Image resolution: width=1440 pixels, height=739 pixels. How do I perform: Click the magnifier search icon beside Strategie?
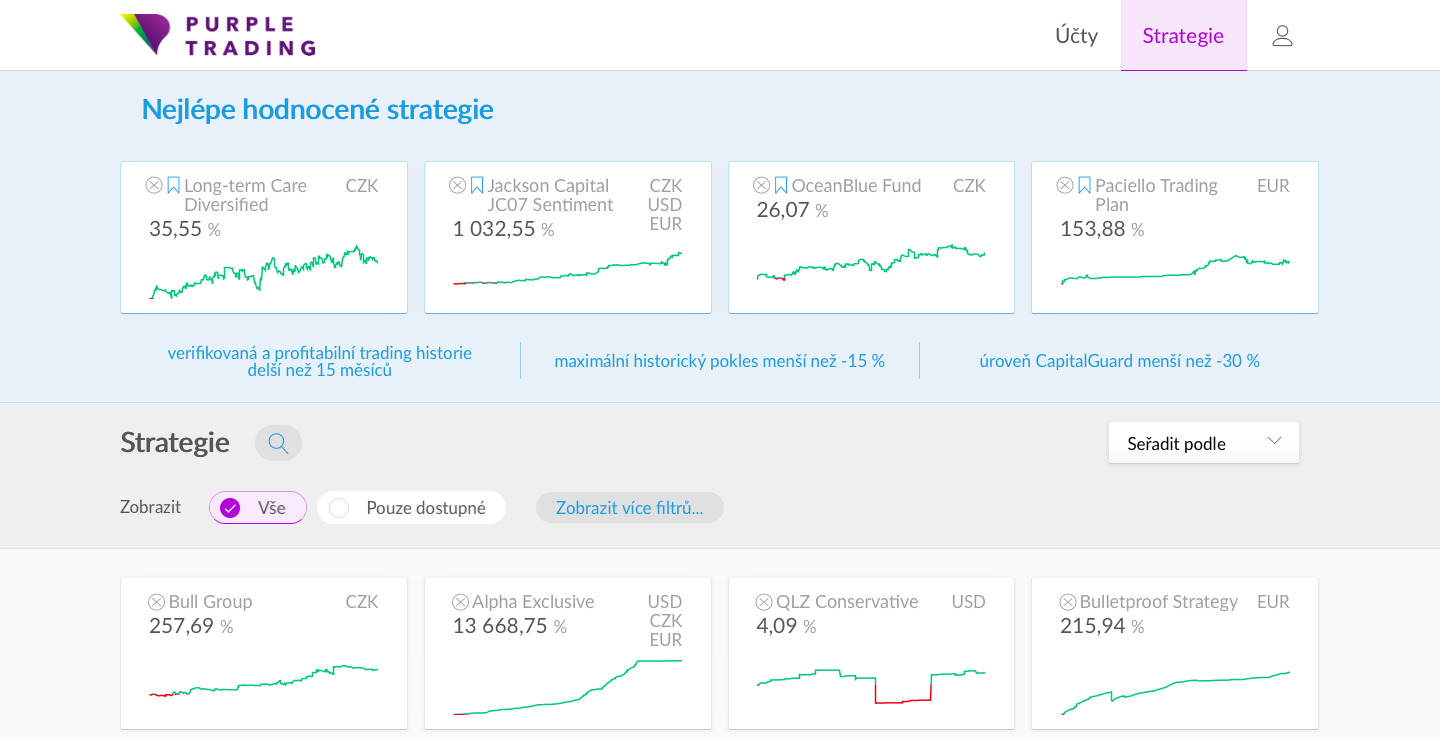(x=278, y=443)
